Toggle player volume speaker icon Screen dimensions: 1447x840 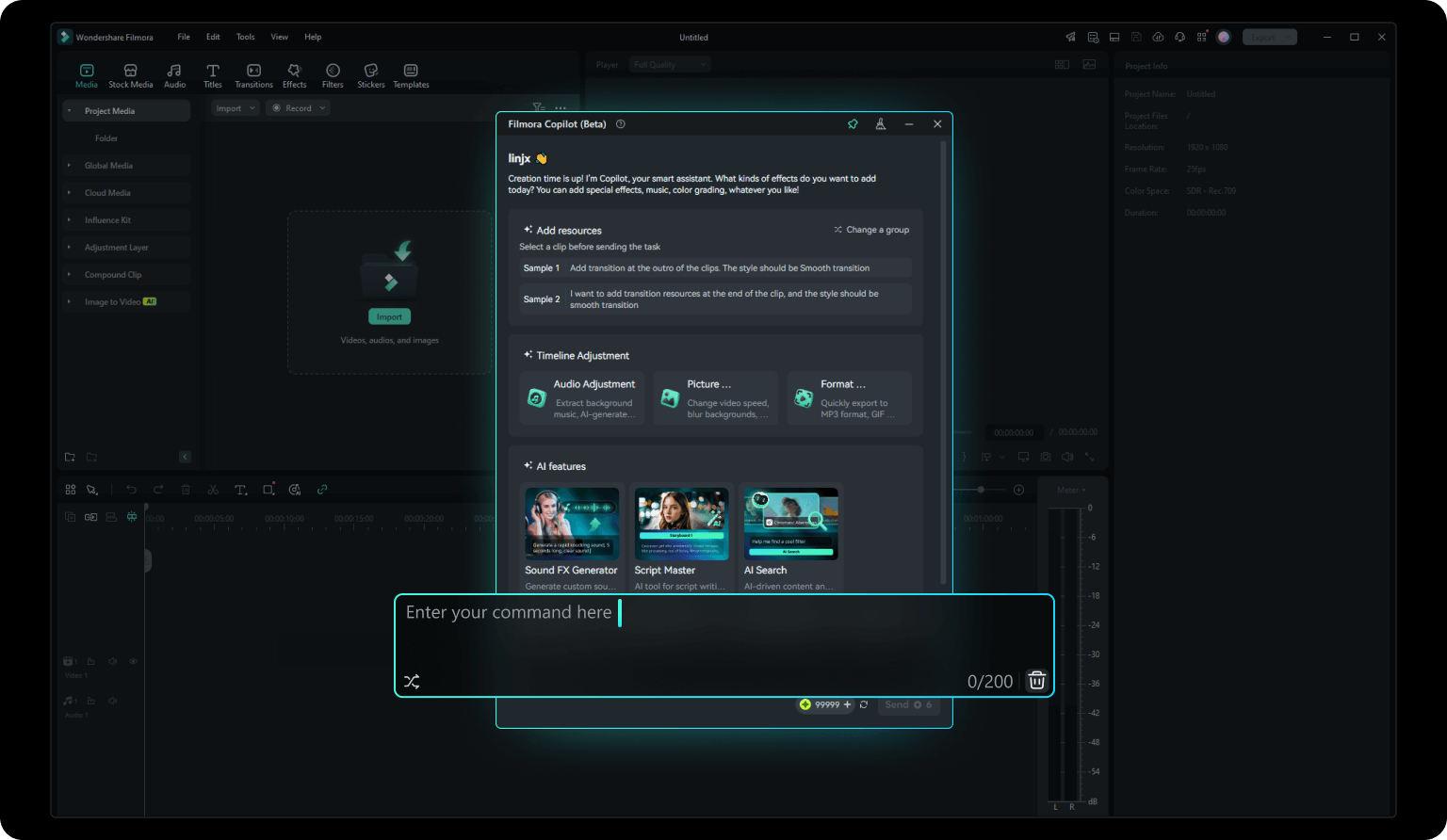pos(1067,457)
